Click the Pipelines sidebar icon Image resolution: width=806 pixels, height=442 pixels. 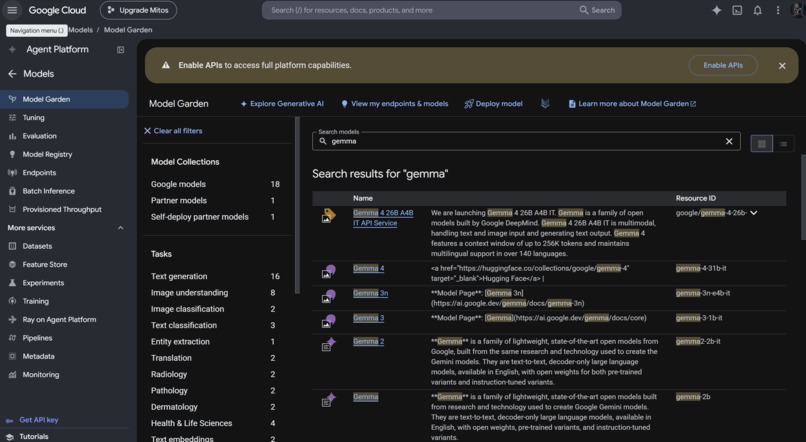(x=12, y=338)
